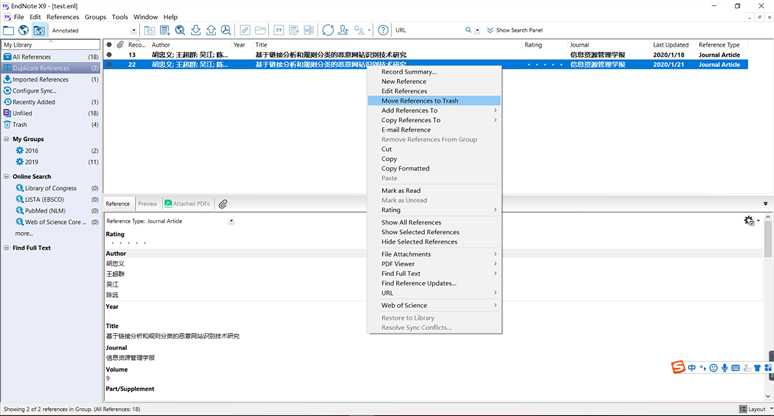The image size is (774, 416).
Task: Click Show Search Panel
Action: coord(515,30)
